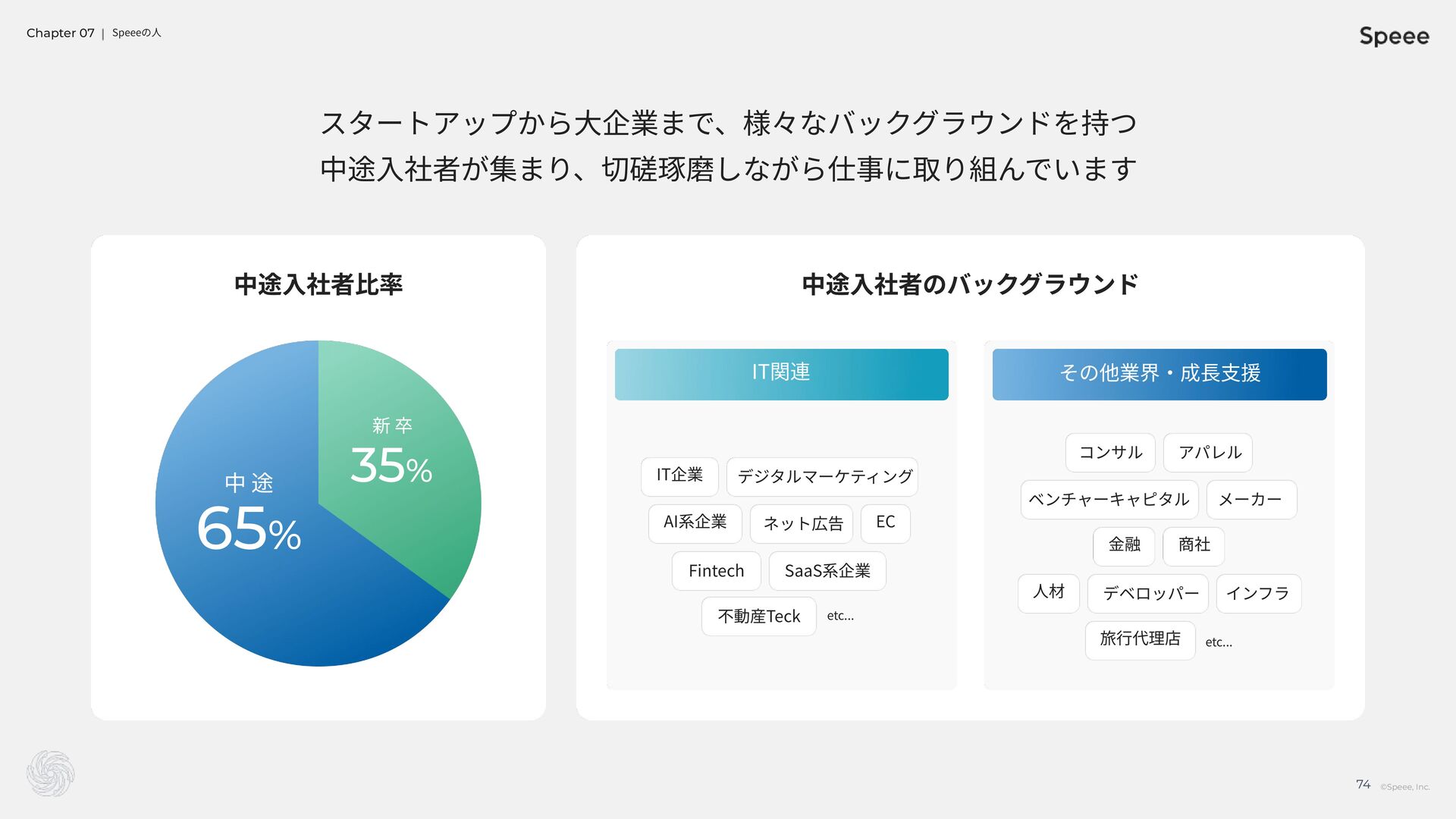Click the Chapter 07 breadcrumb label
The image size is (1456, 819).
coord(61,33)
